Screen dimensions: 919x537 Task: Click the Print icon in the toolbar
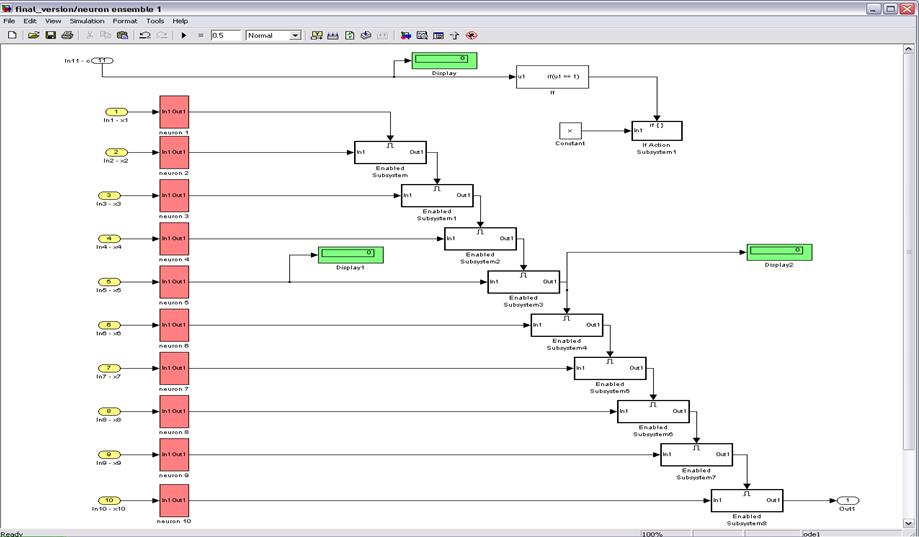(x=67, y=35)
